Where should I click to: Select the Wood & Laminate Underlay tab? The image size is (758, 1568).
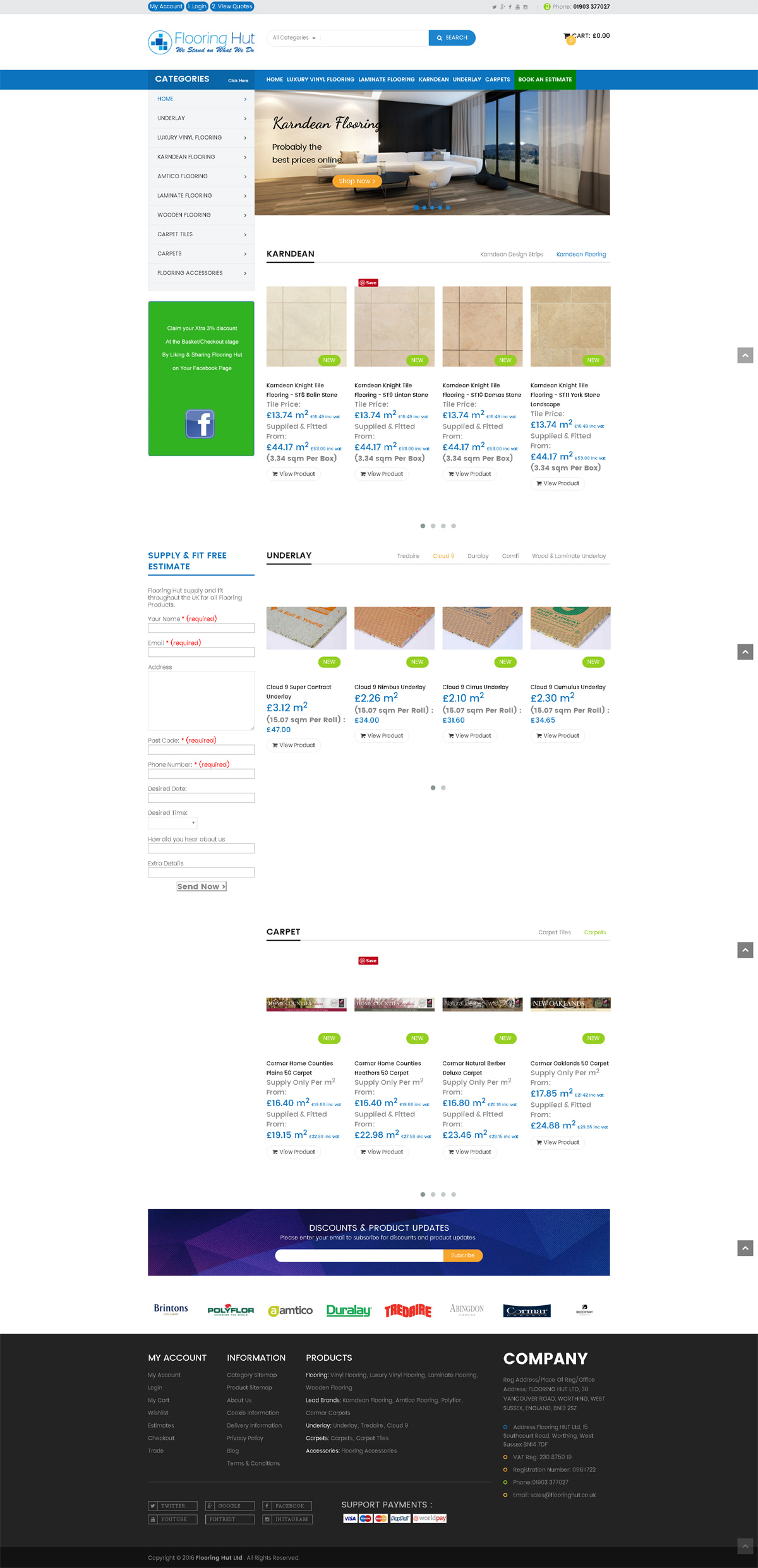(568, 556)
